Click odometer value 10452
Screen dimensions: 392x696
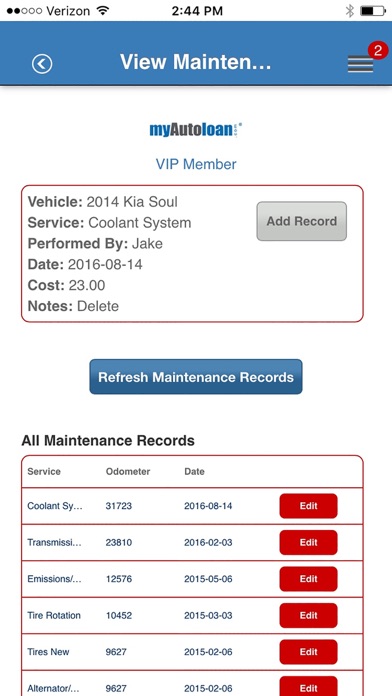119,615
